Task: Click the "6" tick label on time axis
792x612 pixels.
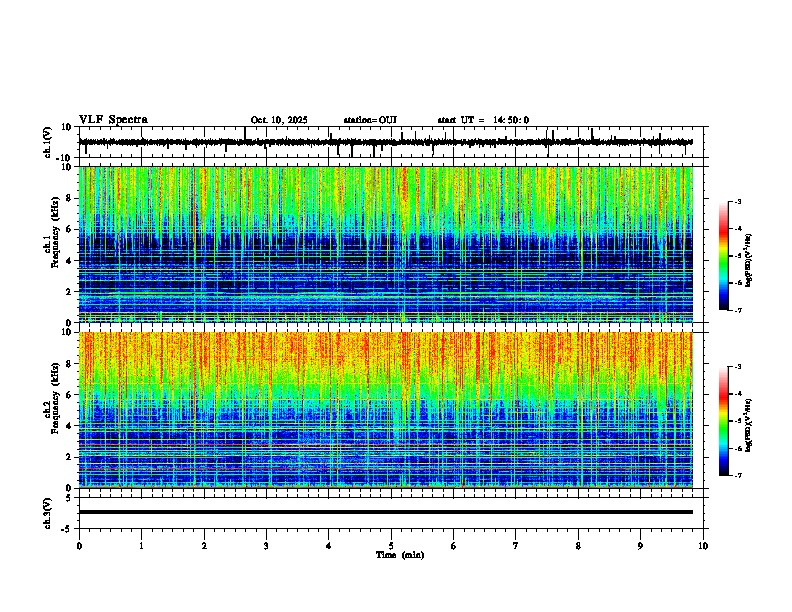Action: point(454,546)
